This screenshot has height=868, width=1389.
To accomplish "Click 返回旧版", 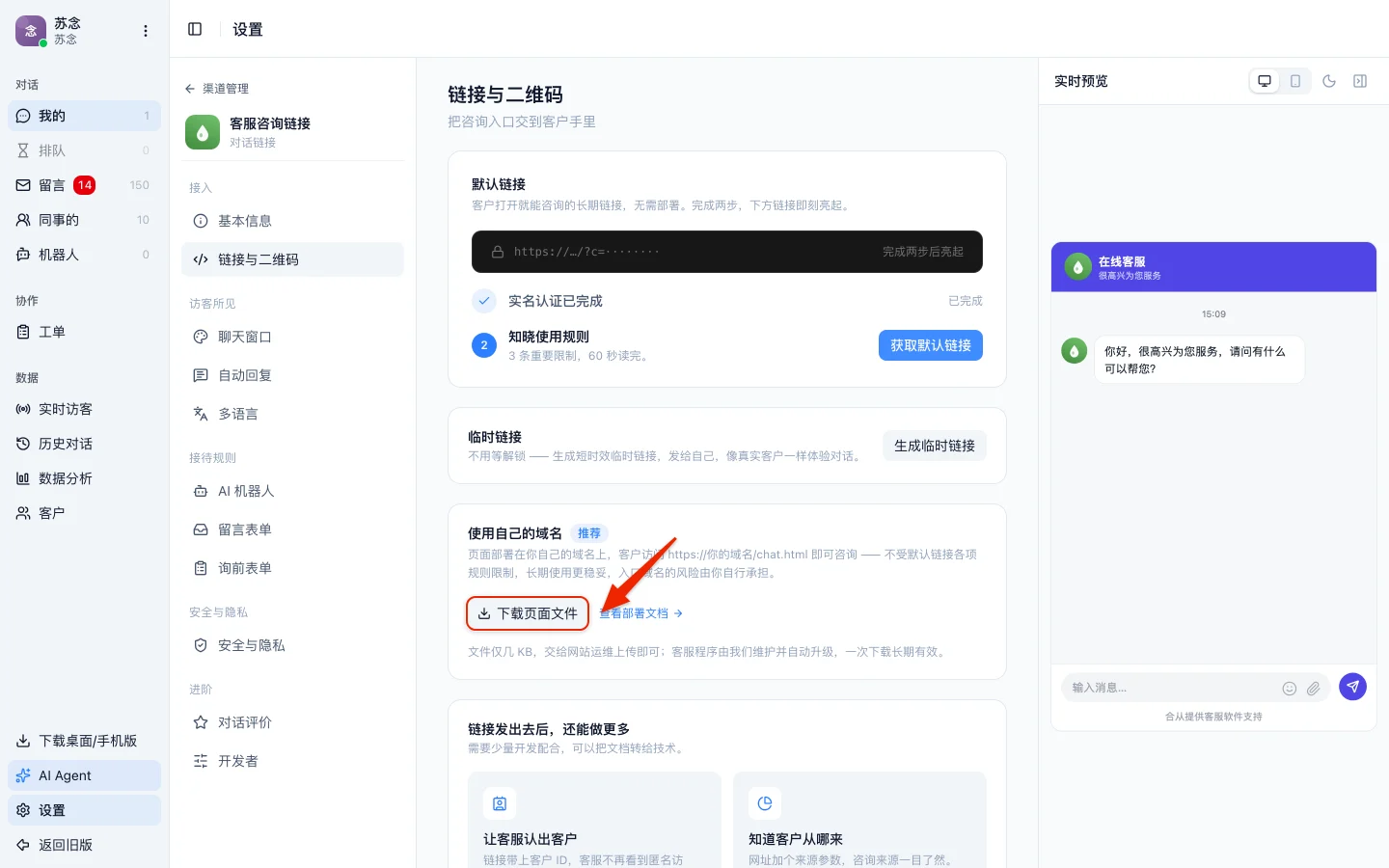I will [84, 845].
